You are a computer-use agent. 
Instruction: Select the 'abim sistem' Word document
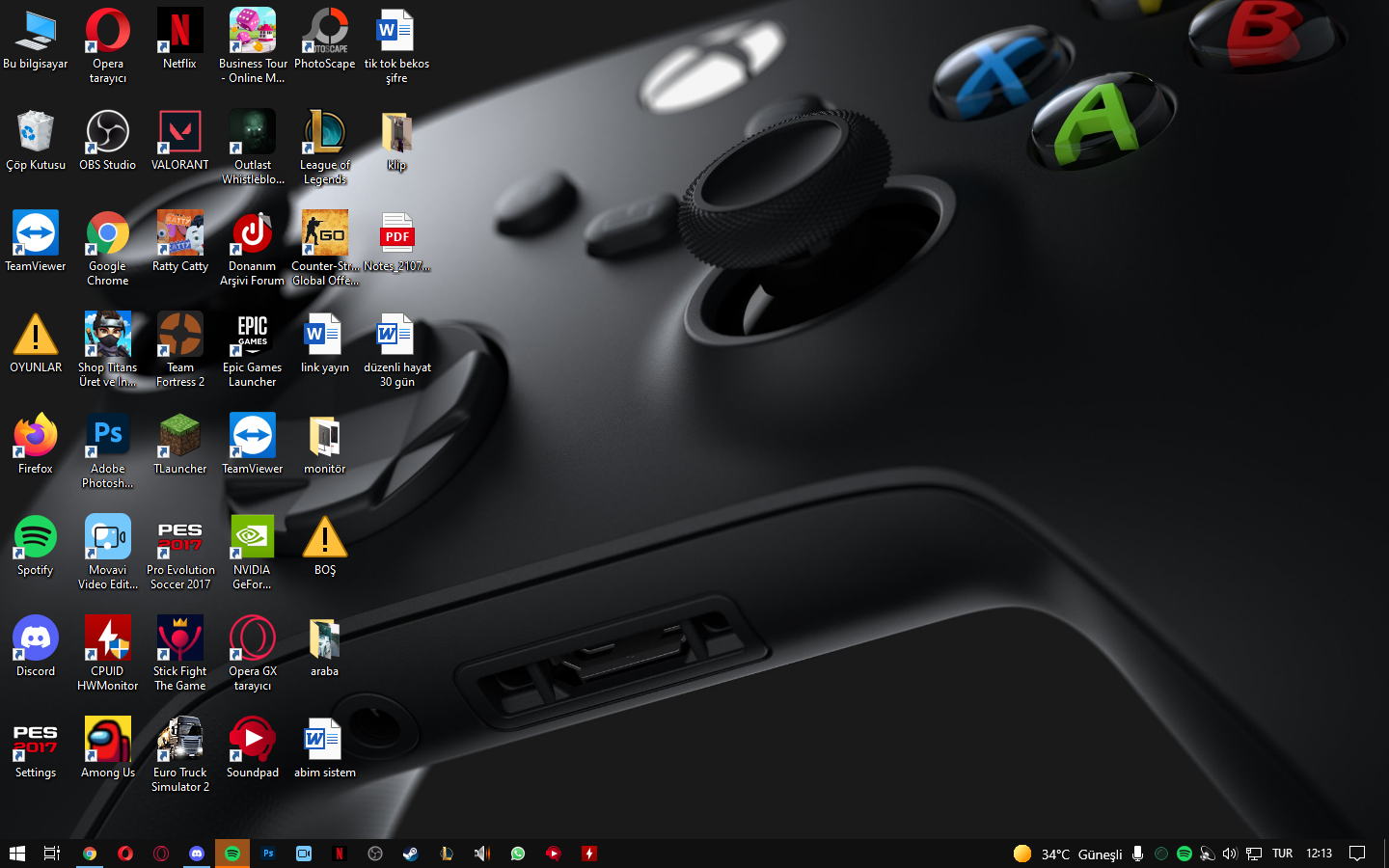325,748
